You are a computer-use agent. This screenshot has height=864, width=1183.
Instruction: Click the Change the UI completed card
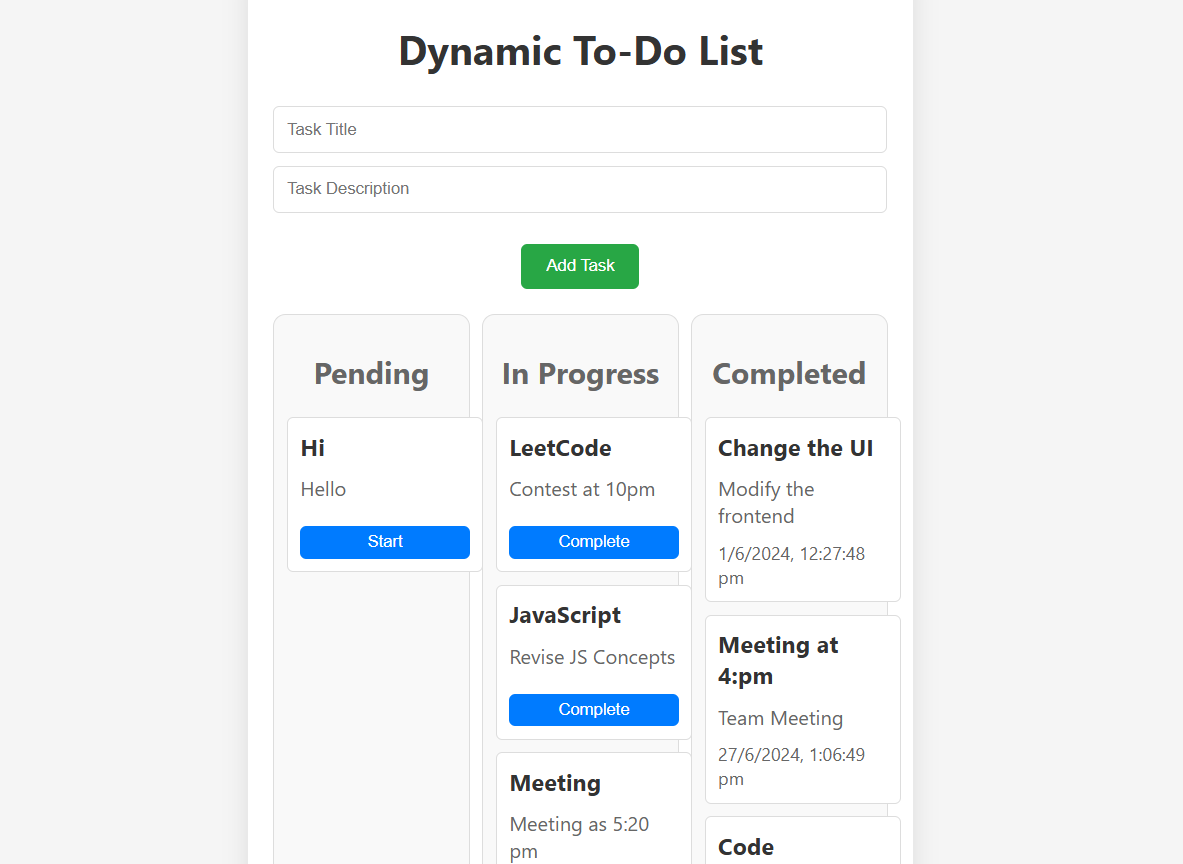click(x=803, y=509)
